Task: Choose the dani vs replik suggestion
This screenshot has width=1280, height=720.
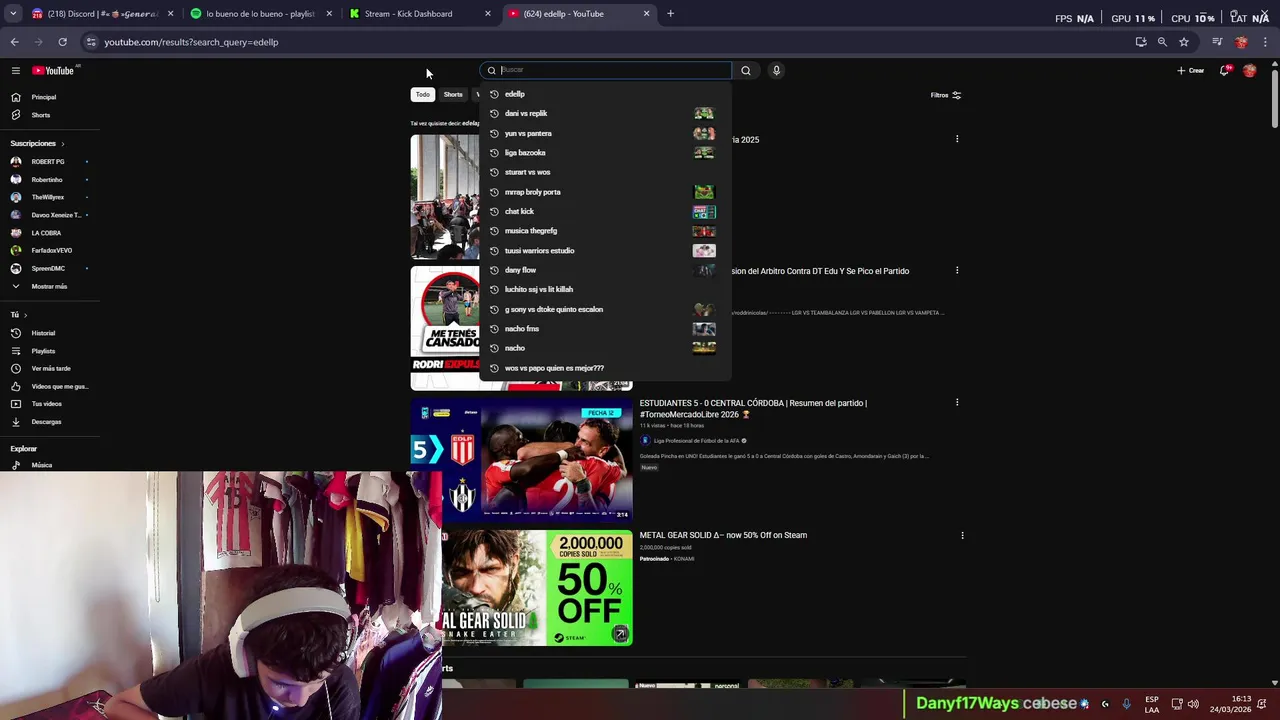Action: [606, 113]
